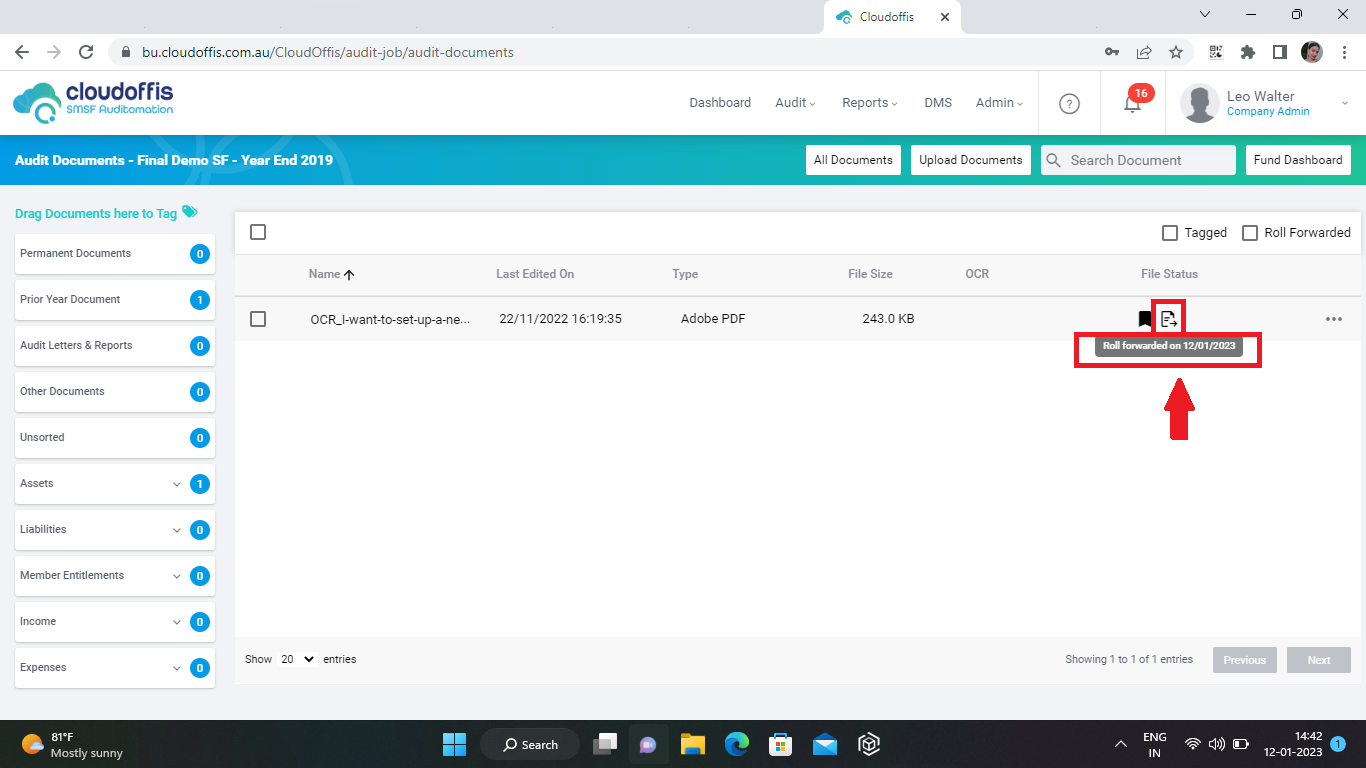This screenshot has width=1366, height=768.
Task: Tick the select-all documents checkbox
Action: click(258, 232)
